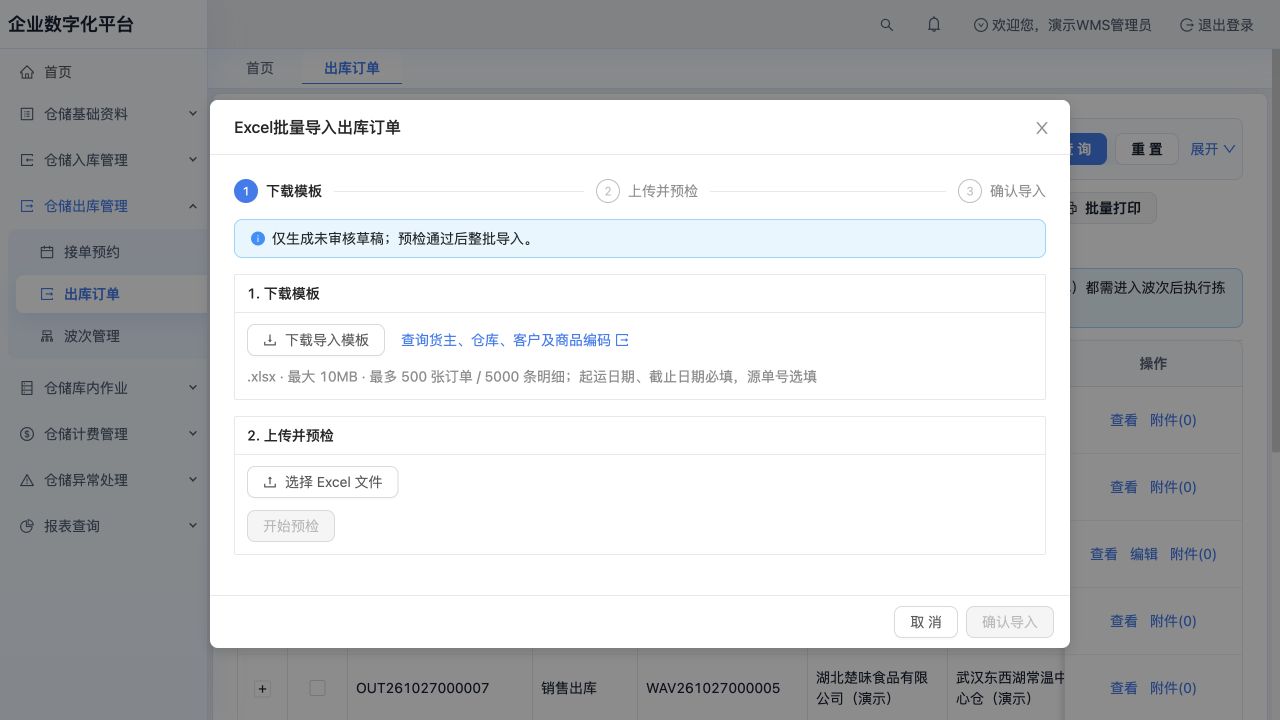Click the 重置 button
1280x720 pixels.
coord(1147,149)
